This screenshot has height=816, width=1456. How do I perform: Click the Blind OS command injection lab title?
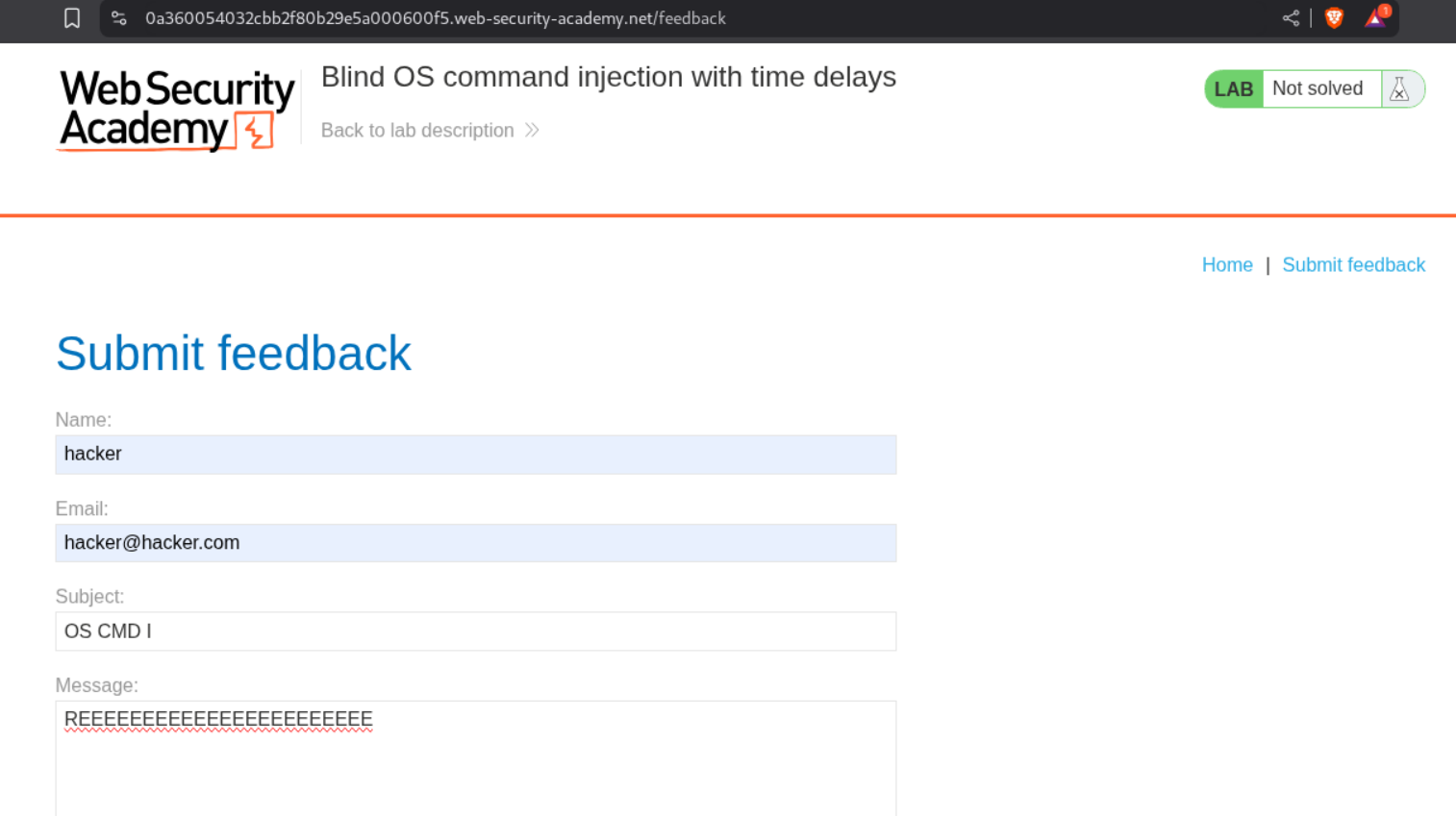coord(608,77)
